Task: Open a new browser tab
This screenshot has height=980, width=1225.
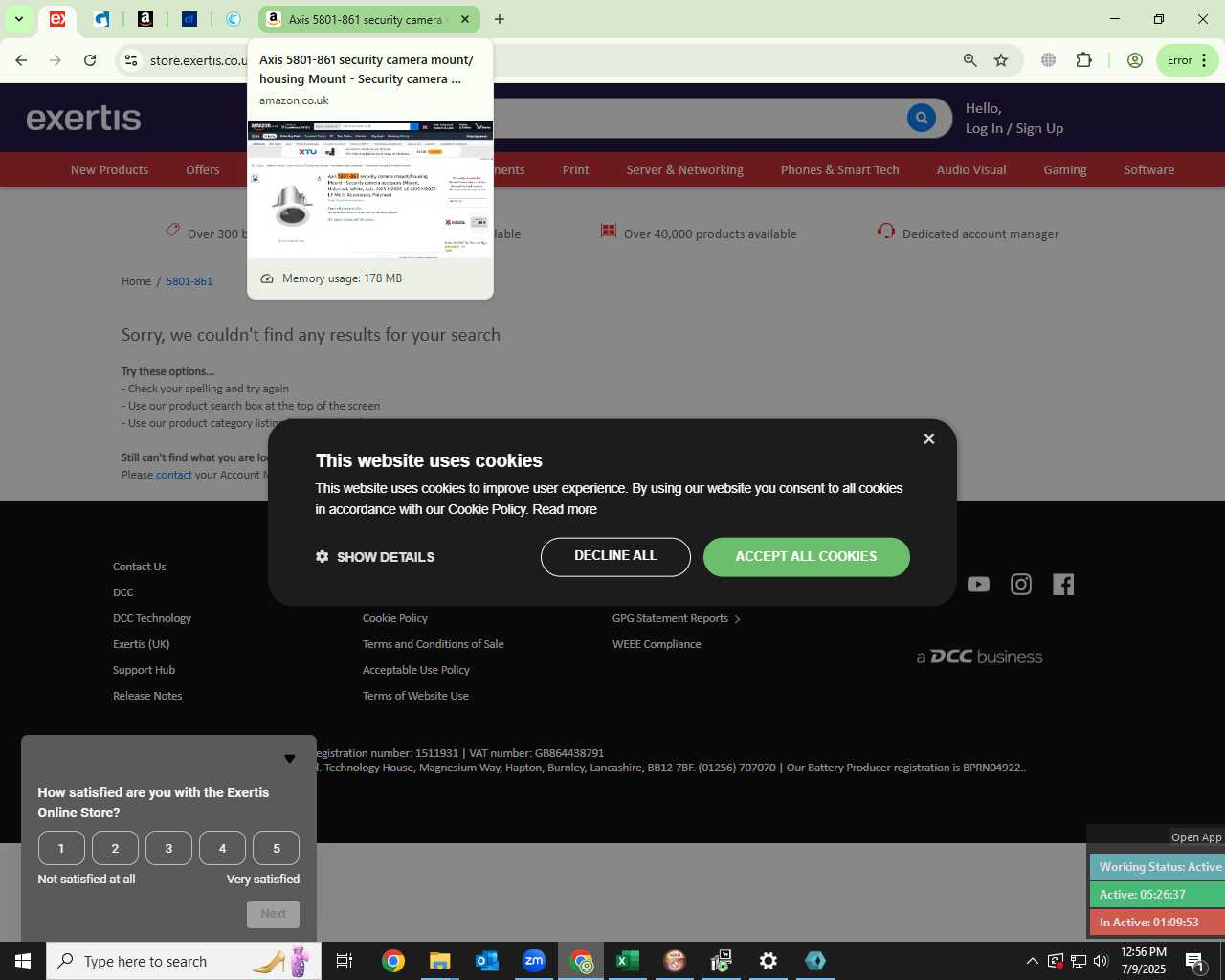Action: coord(500,19)
